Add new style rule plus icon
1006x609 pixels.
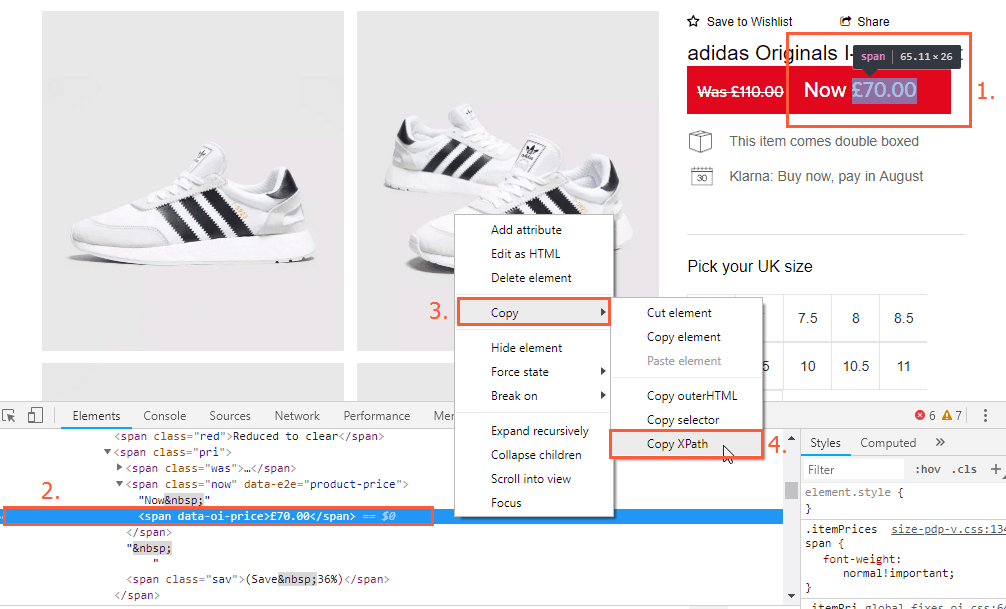coord(996,469)
